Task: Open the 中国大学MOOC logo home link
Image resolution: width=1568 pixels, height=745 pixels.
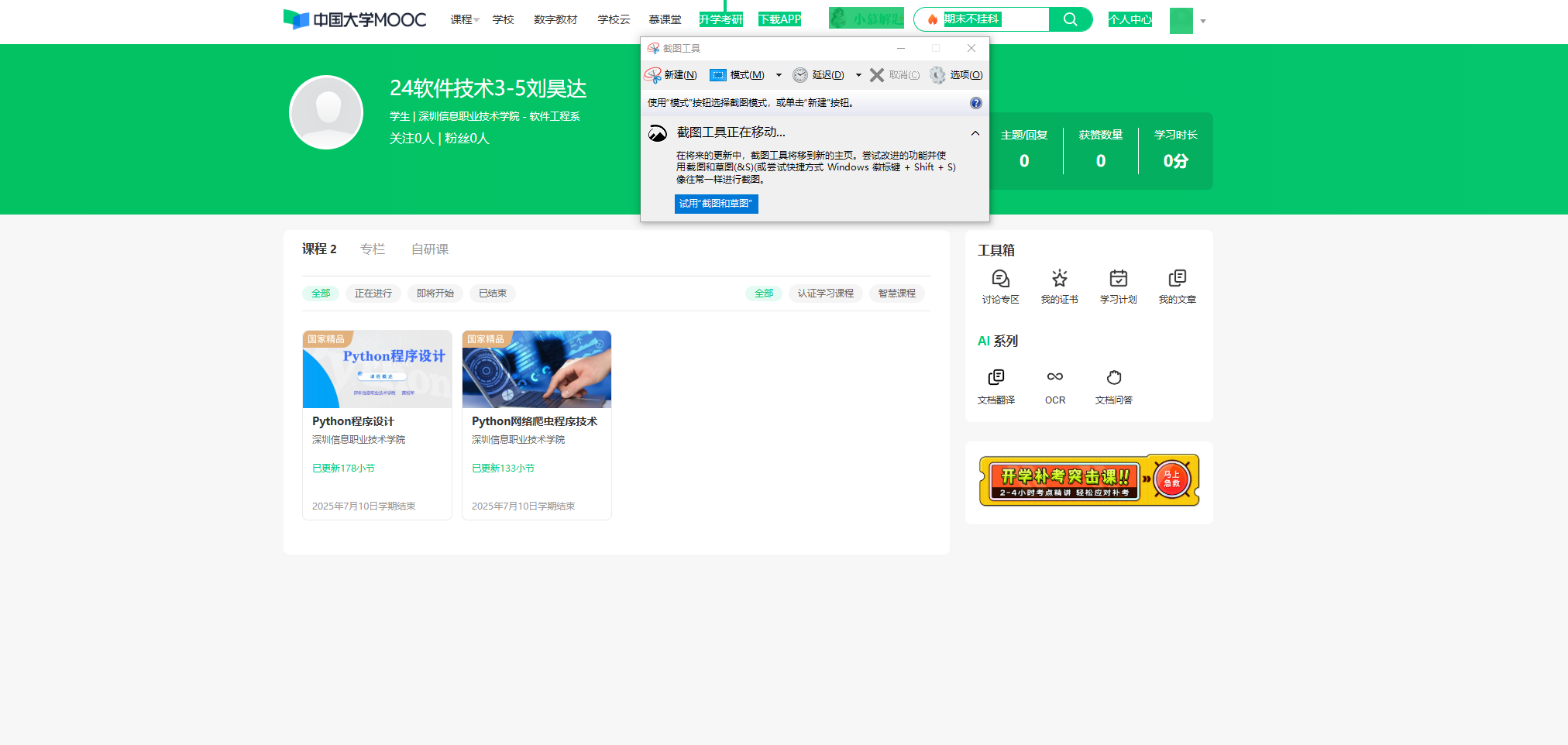Action: (x=355, y=19)
